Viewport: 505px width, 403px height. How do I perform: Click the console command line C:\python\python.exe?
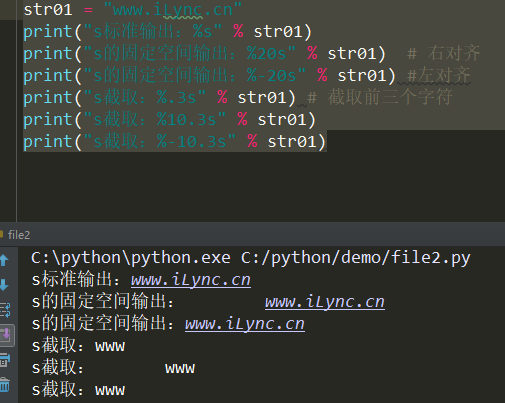point(251,258)
